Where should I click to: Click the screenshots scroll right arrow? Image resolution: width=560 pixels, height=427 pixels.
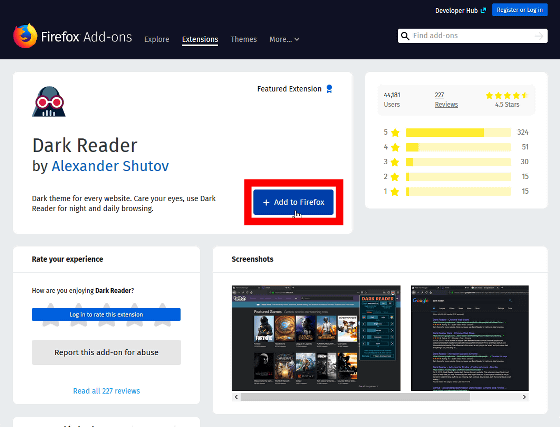coord(524,397)
